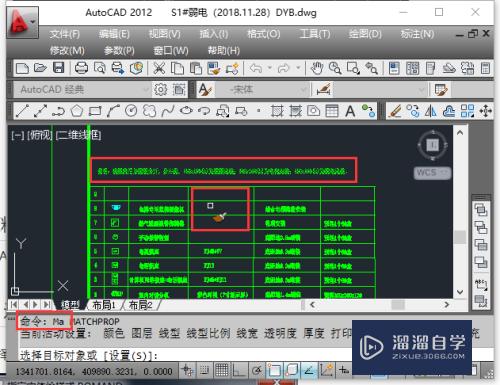Toggle Snap Mode in status bar

click(204, 370)
